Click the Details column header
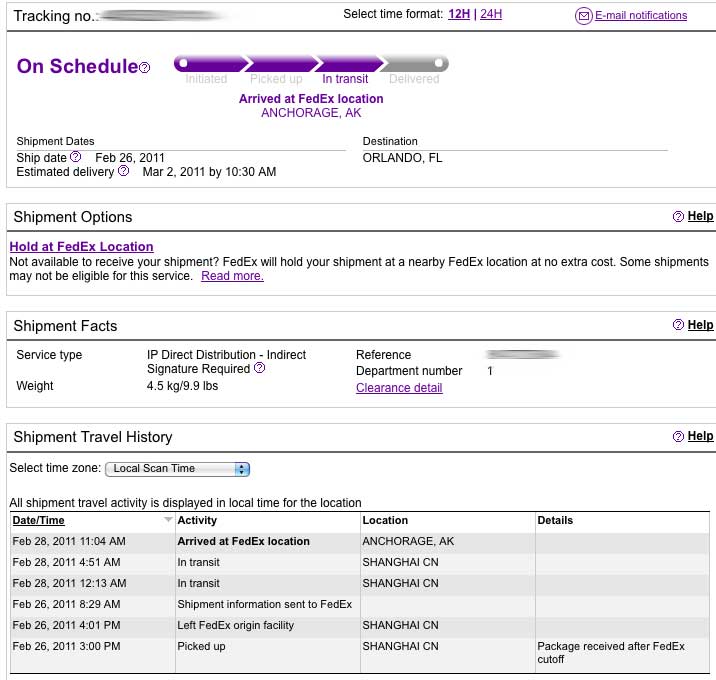 (555, 520)
